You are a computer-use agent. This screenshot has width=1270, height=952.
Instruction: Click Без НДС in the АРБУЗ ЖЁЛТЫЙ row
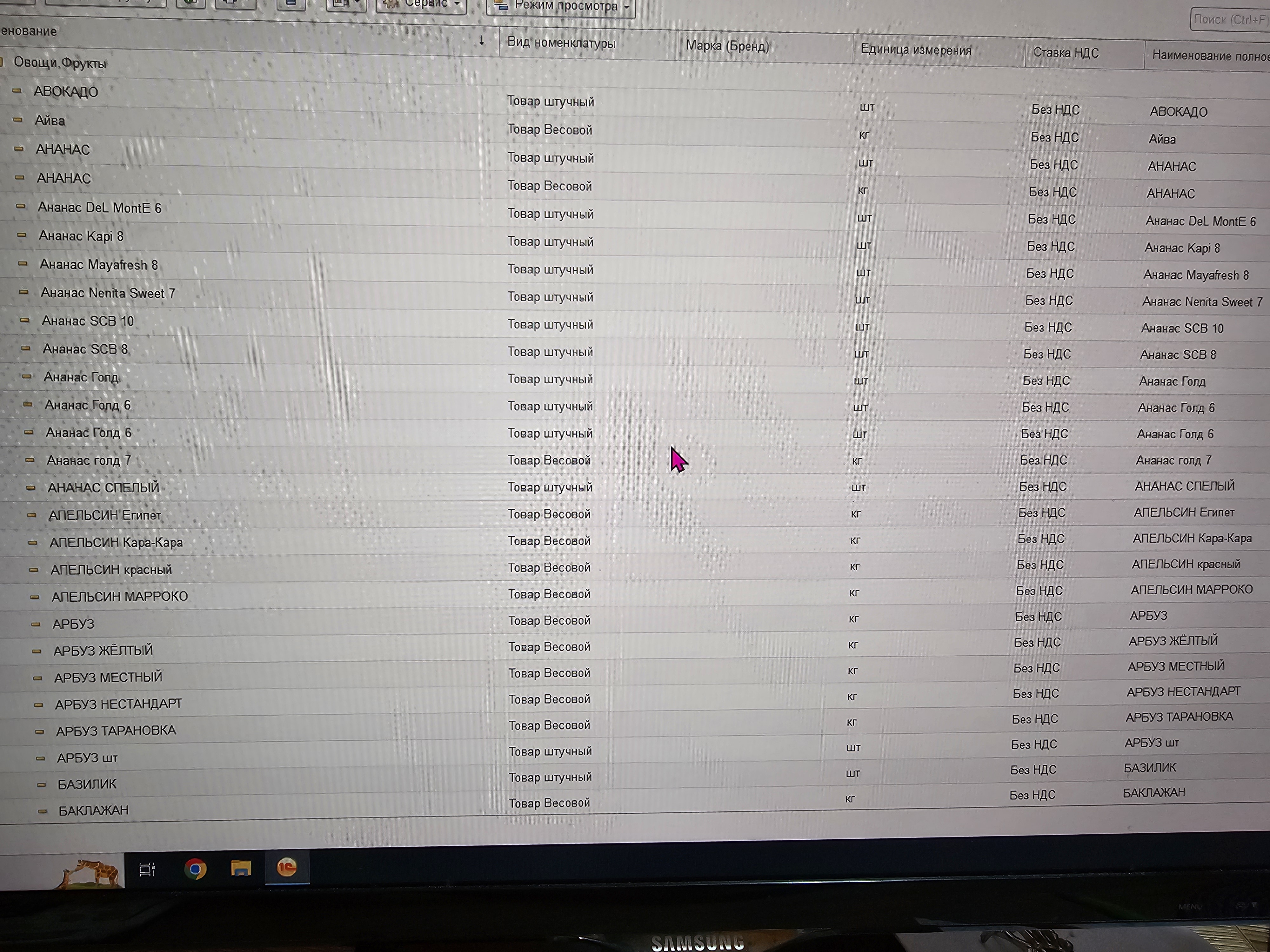[x=1038, y=642]
